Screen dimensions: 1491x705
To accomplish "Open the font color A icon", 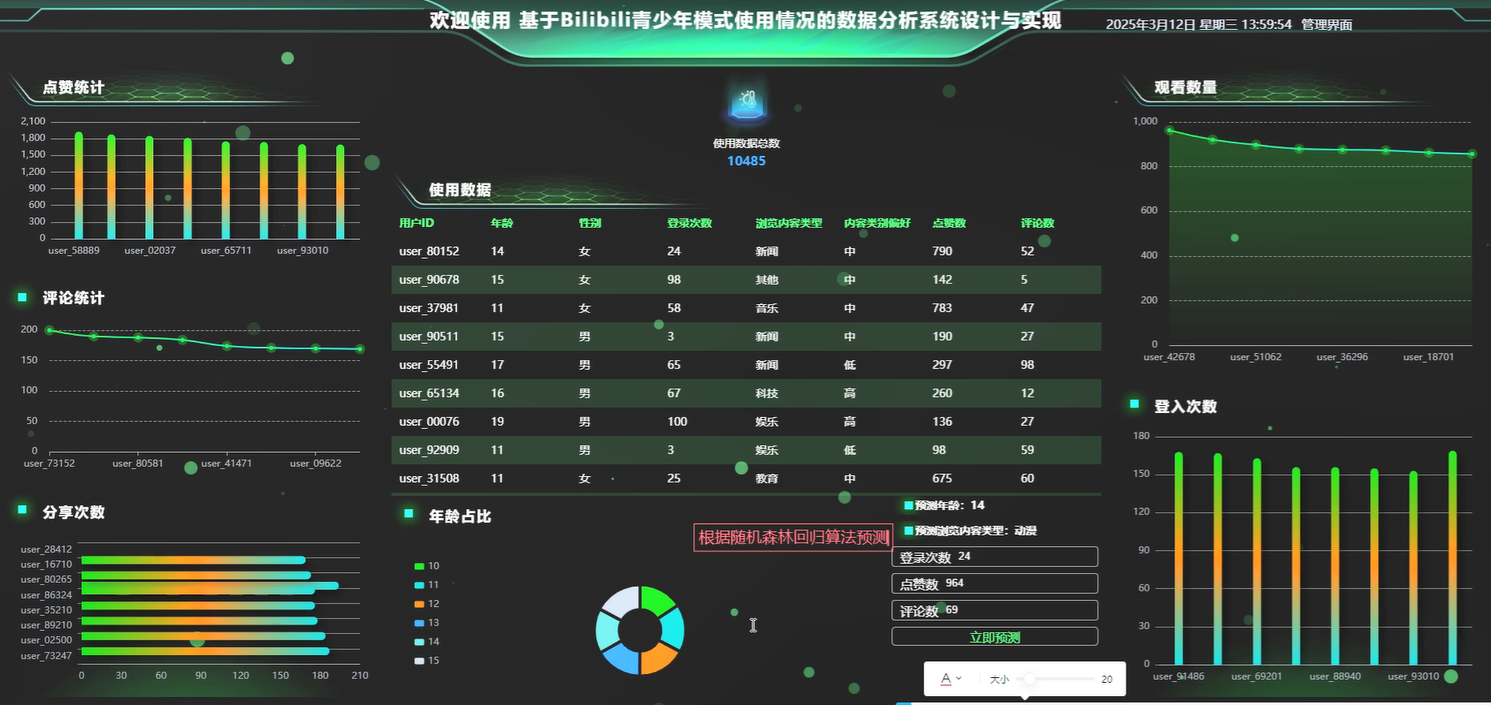I will click(x=946, y=679).
